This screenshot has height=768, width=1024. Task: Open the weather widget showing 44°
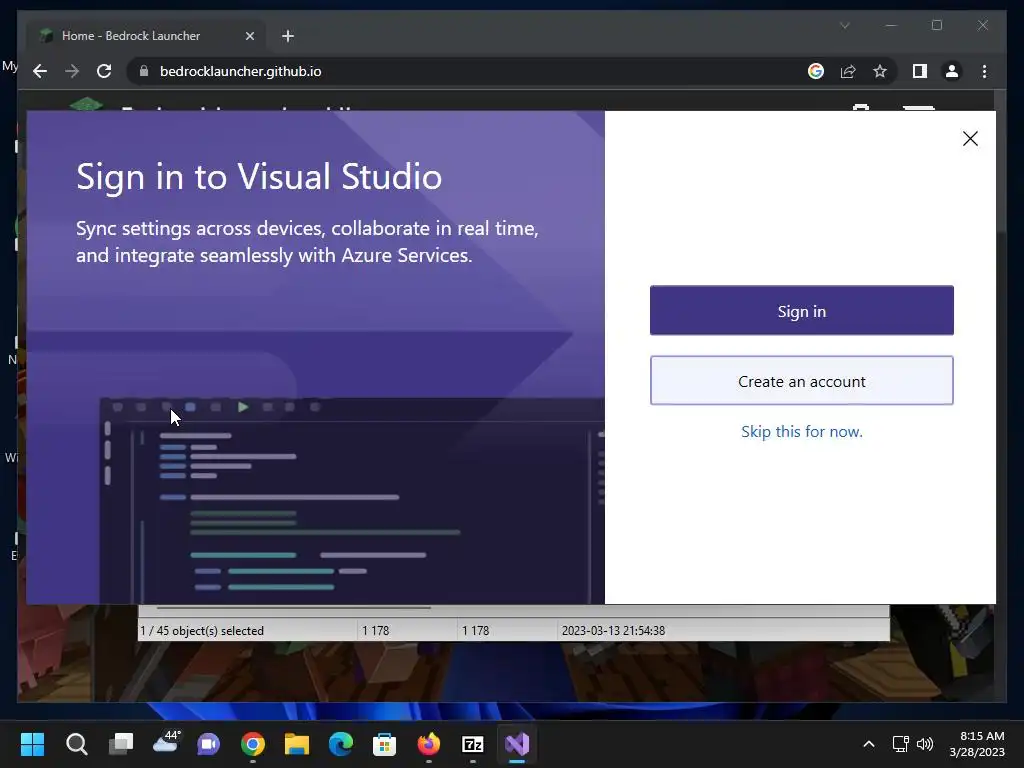click(x=166, y=743)
